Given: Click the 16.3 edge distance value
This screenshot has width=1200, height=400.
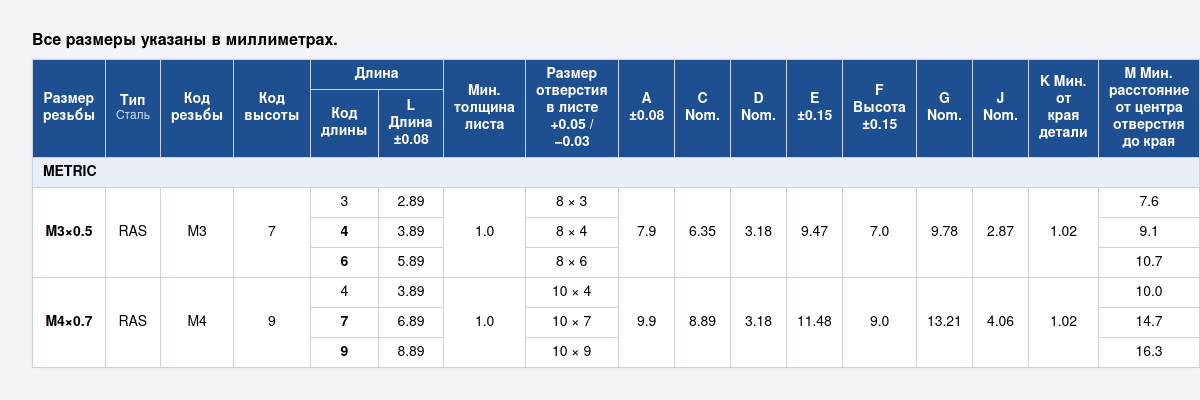Looking at the screenshot, I should point(1149,352).
